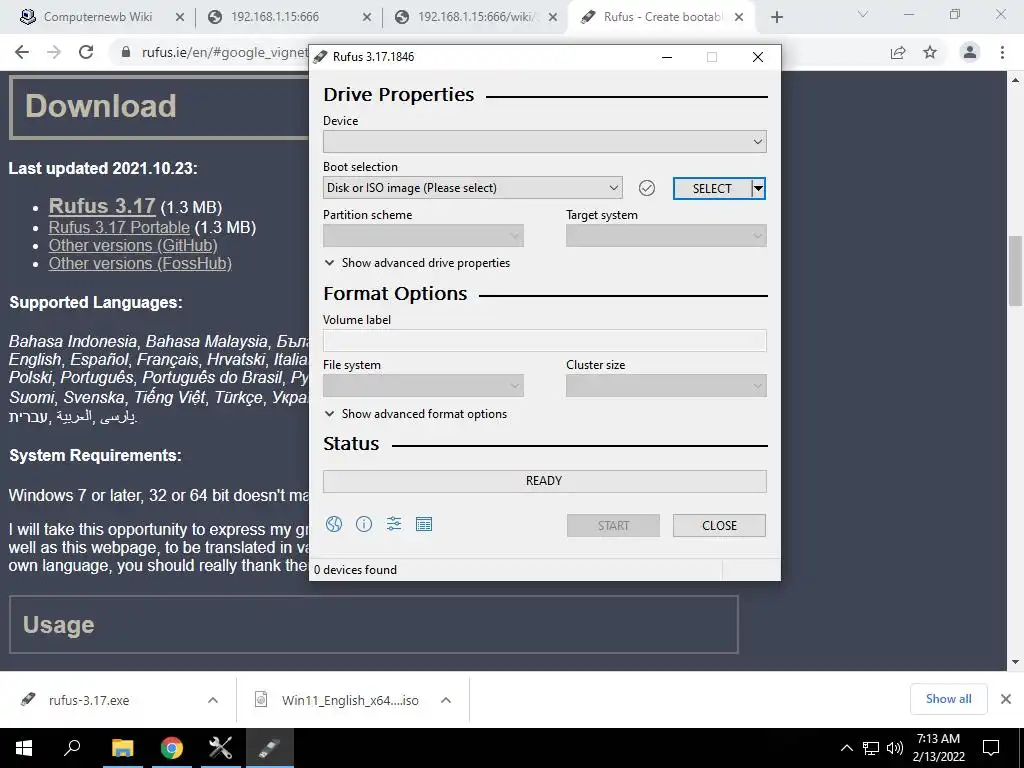This screenshot has width=1024, height=768.
Task: Open the Device dropdown
Action: pos(545,142)
